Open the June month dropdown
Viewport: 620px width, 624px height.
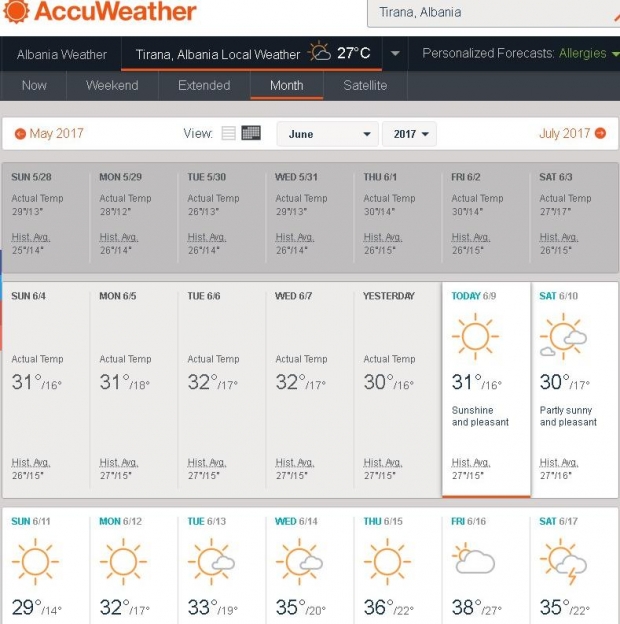(327, 134)
